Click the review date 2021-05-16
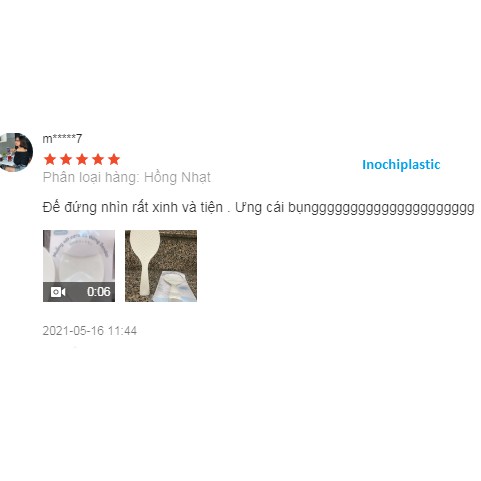This screenshot has height=481, width=481. click(73, 331)
